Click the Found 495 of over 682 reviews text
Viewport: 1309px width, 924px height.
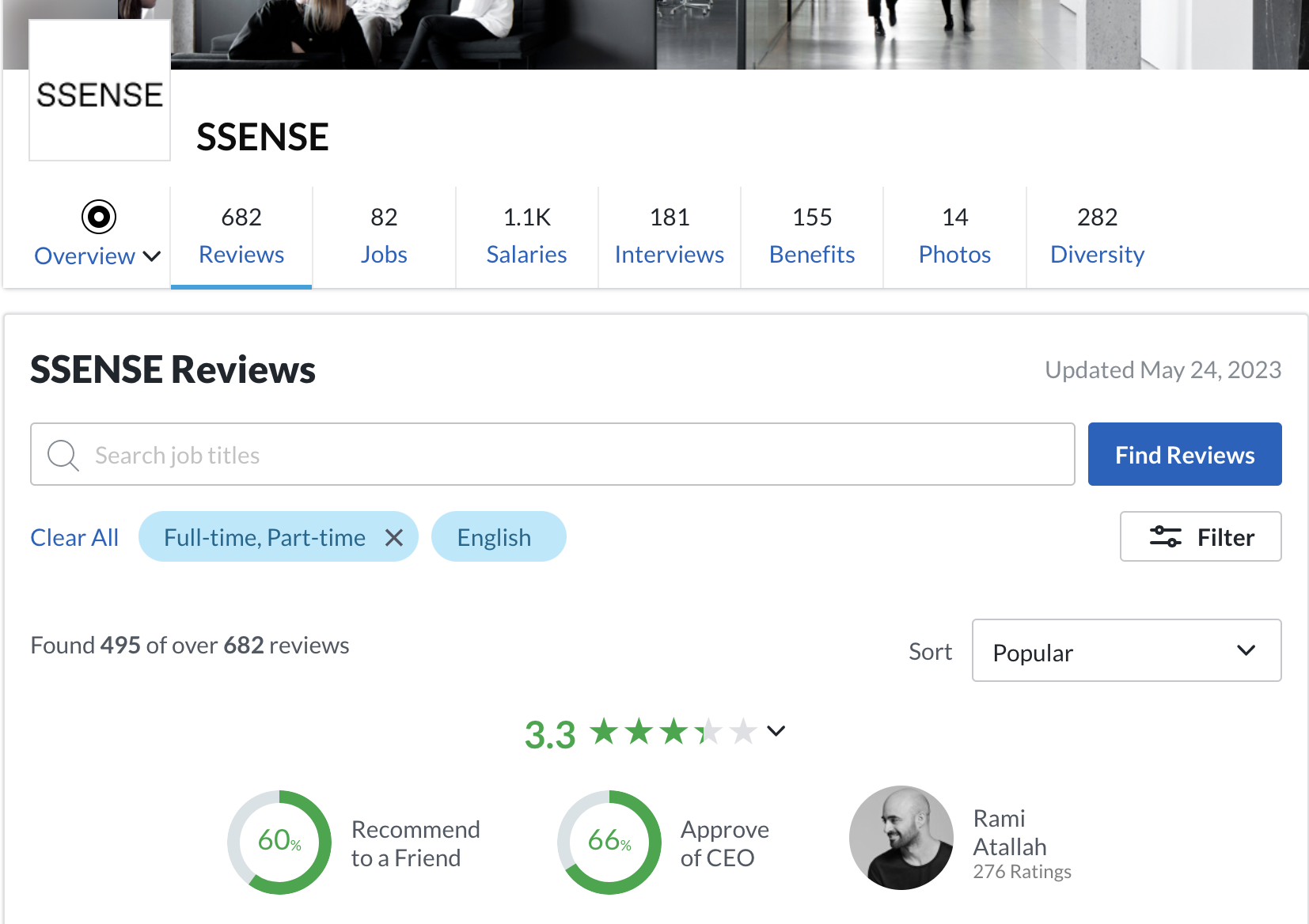pyautogui.click(x=190, y=646)
